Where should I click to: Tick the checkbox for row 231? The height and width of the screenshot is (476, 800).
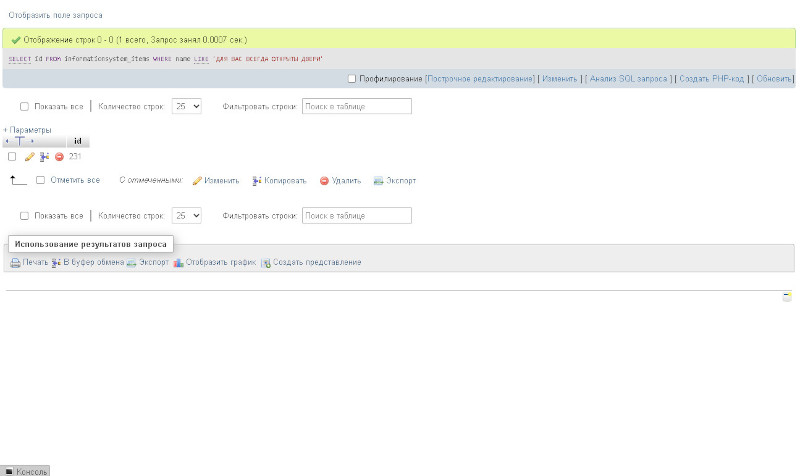pos(12,157)
